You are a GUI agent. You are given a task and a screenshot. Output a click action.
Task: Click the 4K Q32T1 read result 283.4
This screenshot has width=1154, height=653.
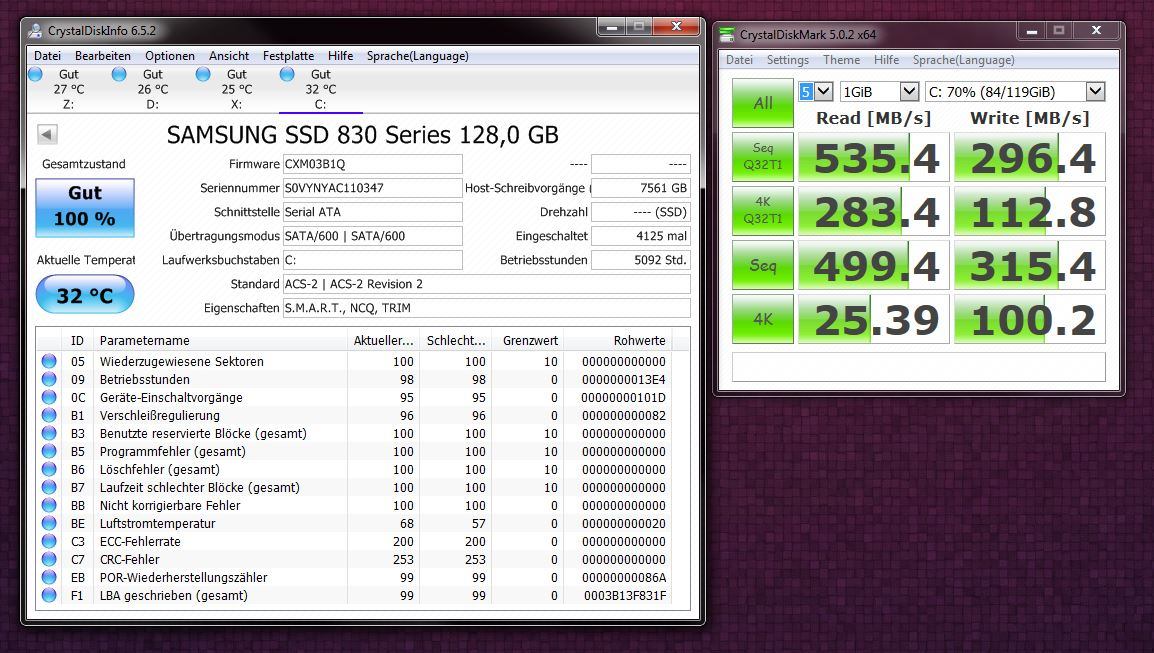point(874,211)
